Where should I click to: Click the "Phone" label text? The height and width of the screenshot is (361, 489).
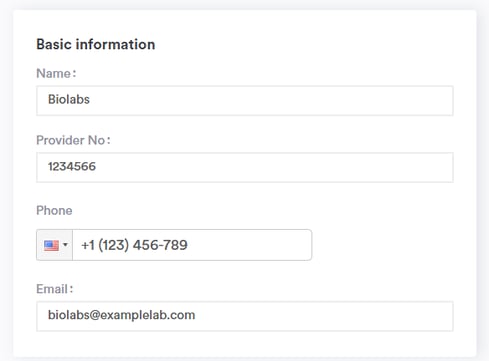pos(54,211)
